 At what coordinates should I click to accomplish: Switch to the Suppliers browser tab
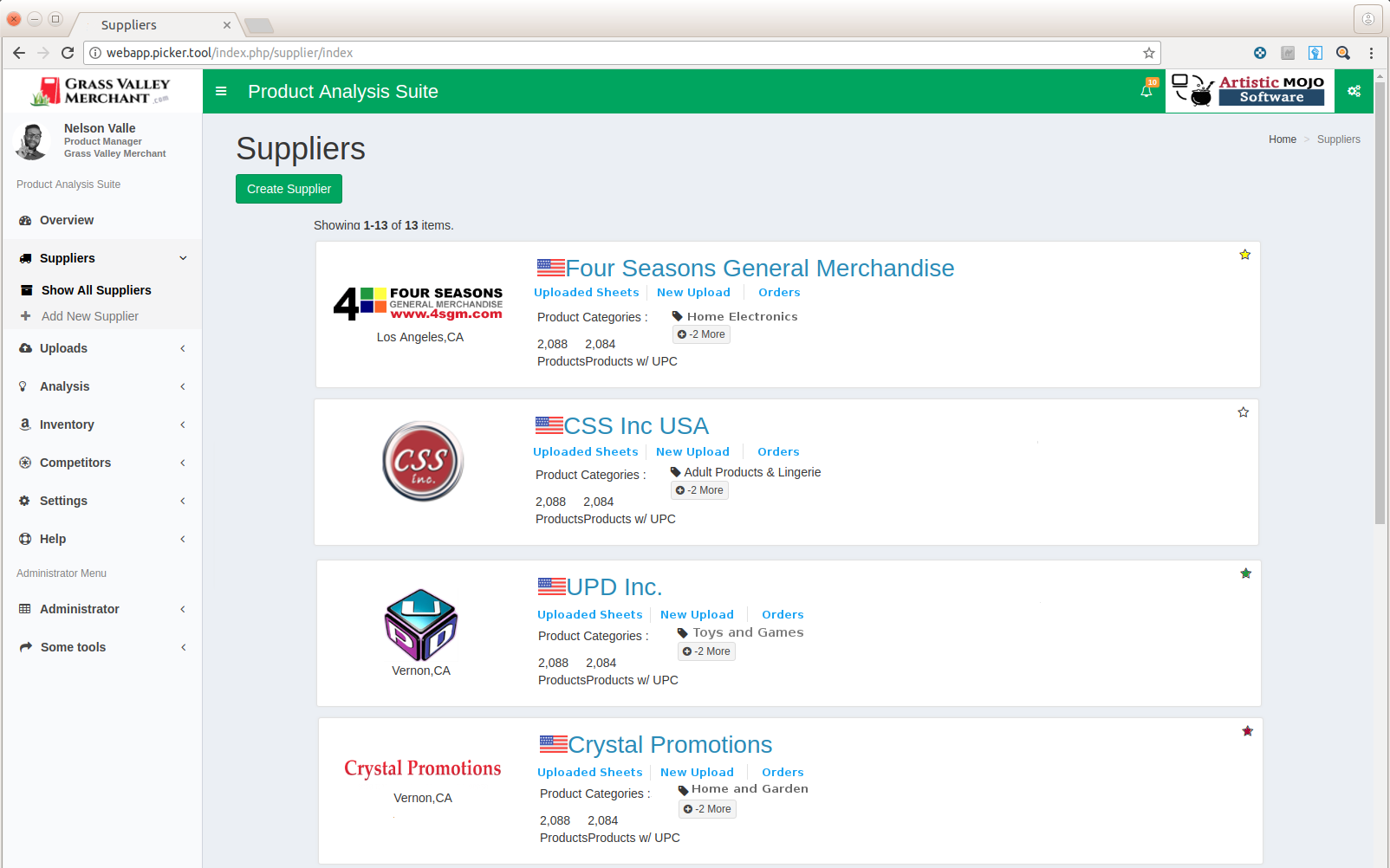(x=154, y=25)
